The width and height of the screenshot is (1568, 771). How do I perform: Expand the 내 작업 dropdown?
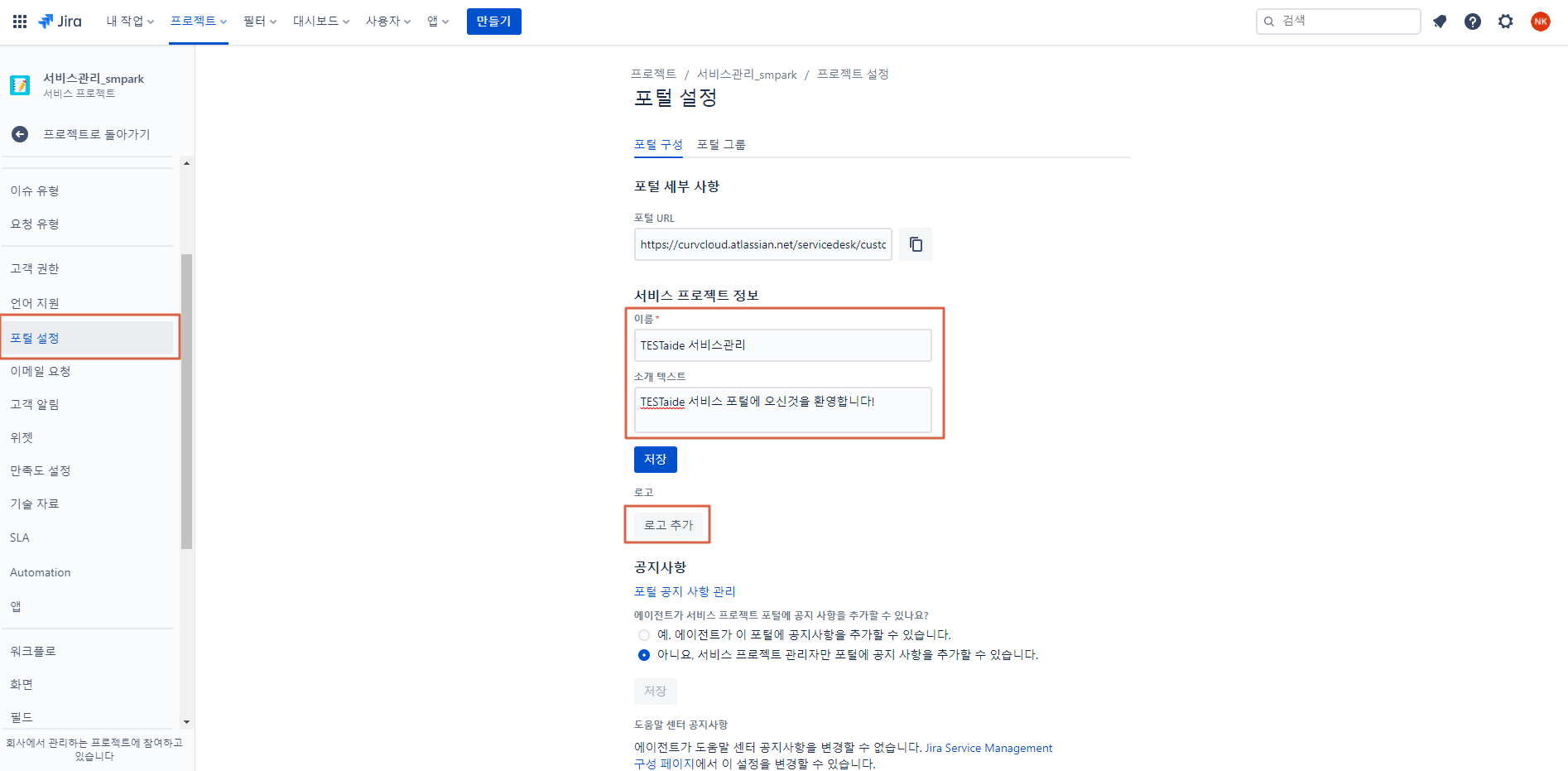pyautogui.click(x=130, y=22)
